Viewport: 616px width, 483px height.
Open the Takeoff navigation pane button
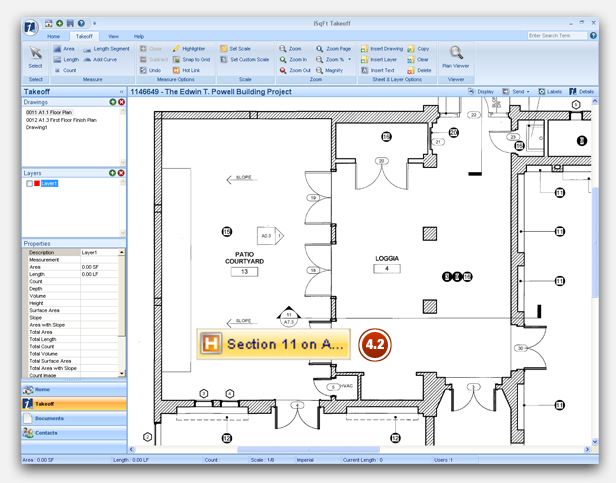pos(74,404)
